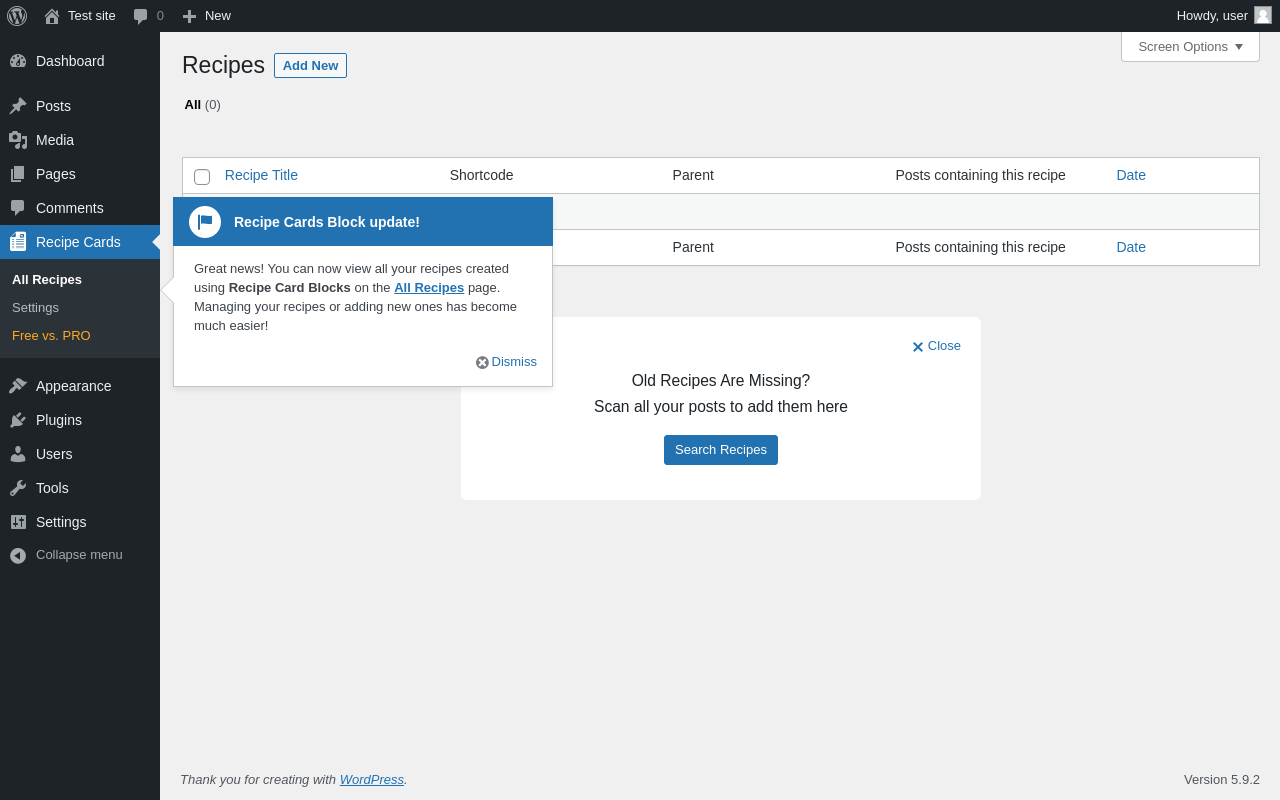This screenshot has height=800, width=1280.
Task: Sort by Date in top header
Action: pos(1131,175)
